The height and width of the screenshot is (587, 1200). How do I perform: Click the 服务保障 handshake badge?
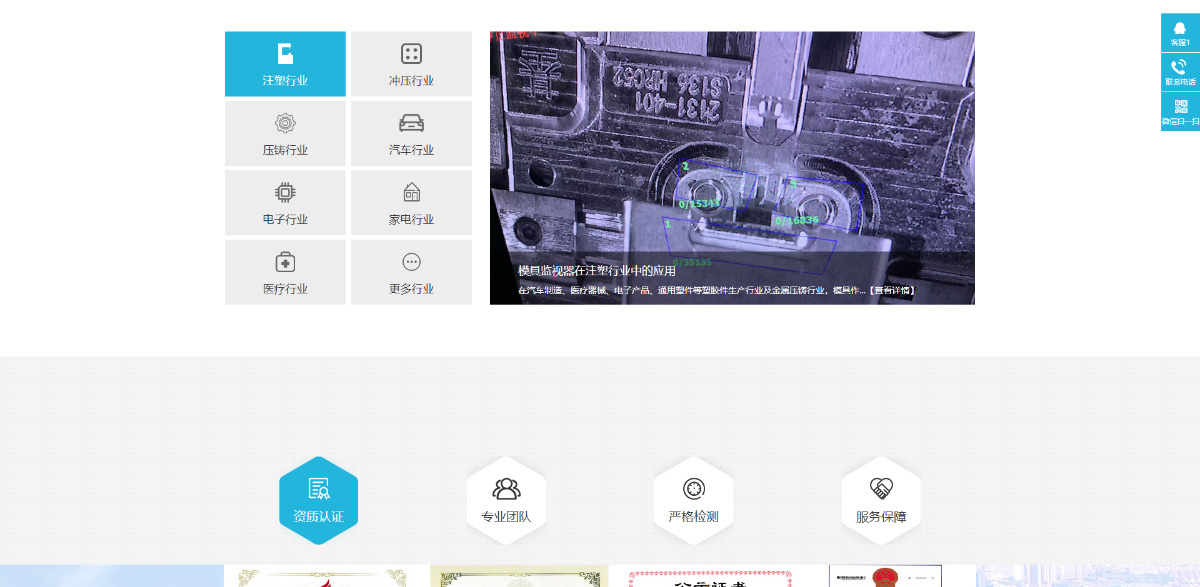pos(881,500)
